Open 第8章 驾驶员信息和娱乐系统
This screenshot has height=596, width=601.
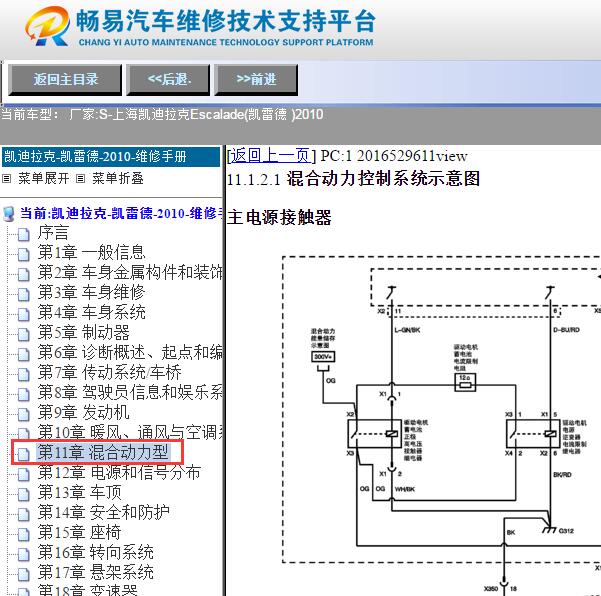(130, 392)
